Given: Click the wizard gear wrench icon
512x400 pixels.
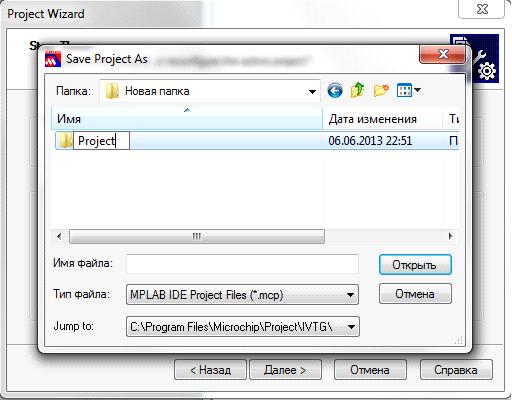Looking at the screenshot, I should pyautogui.click(x=483, y=62).
